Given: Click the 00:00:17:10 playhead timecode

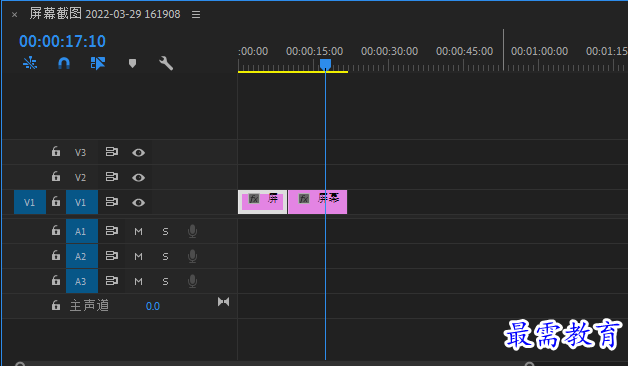Looking at the screenshot, I should (62, 41).
